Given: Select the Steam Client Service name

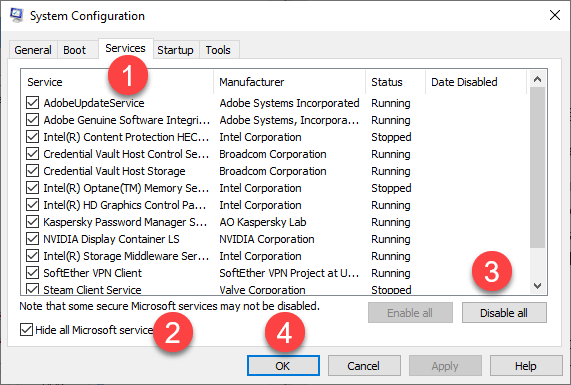Looking at the screenshot, I should click(92, 290).
